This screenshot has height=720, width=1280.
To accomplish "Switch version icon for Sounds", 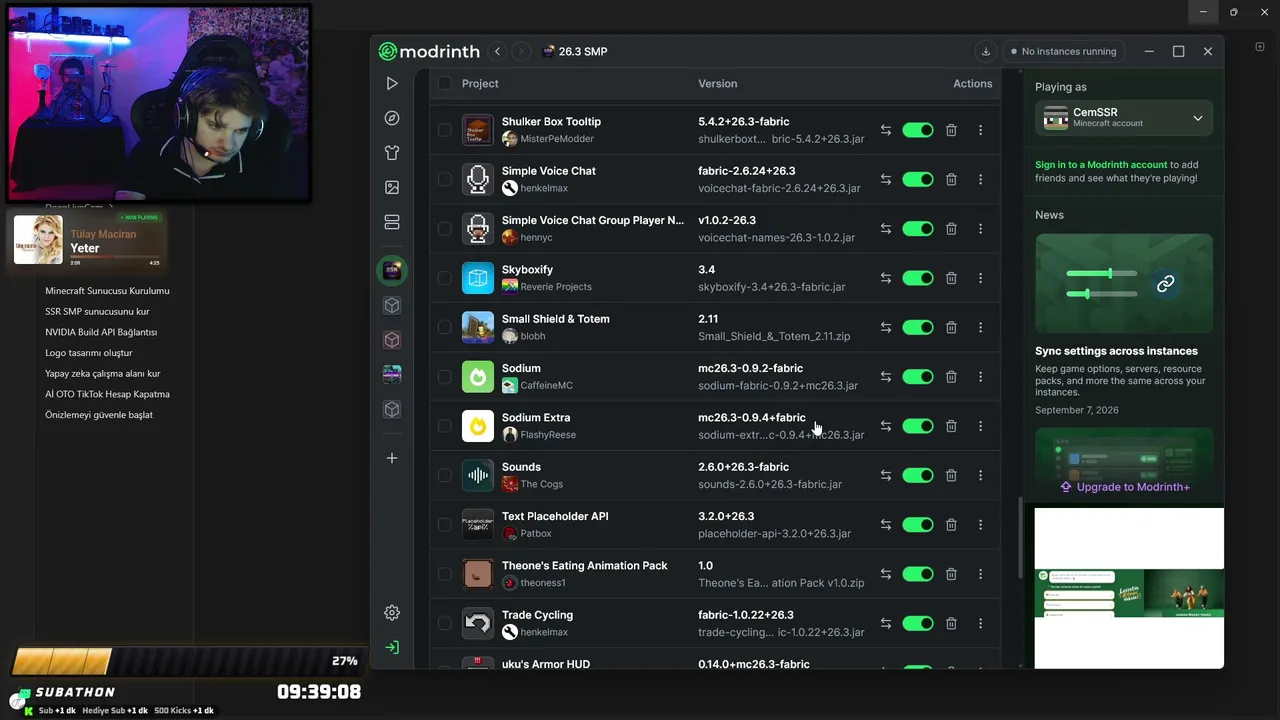I will coord(886,475).
